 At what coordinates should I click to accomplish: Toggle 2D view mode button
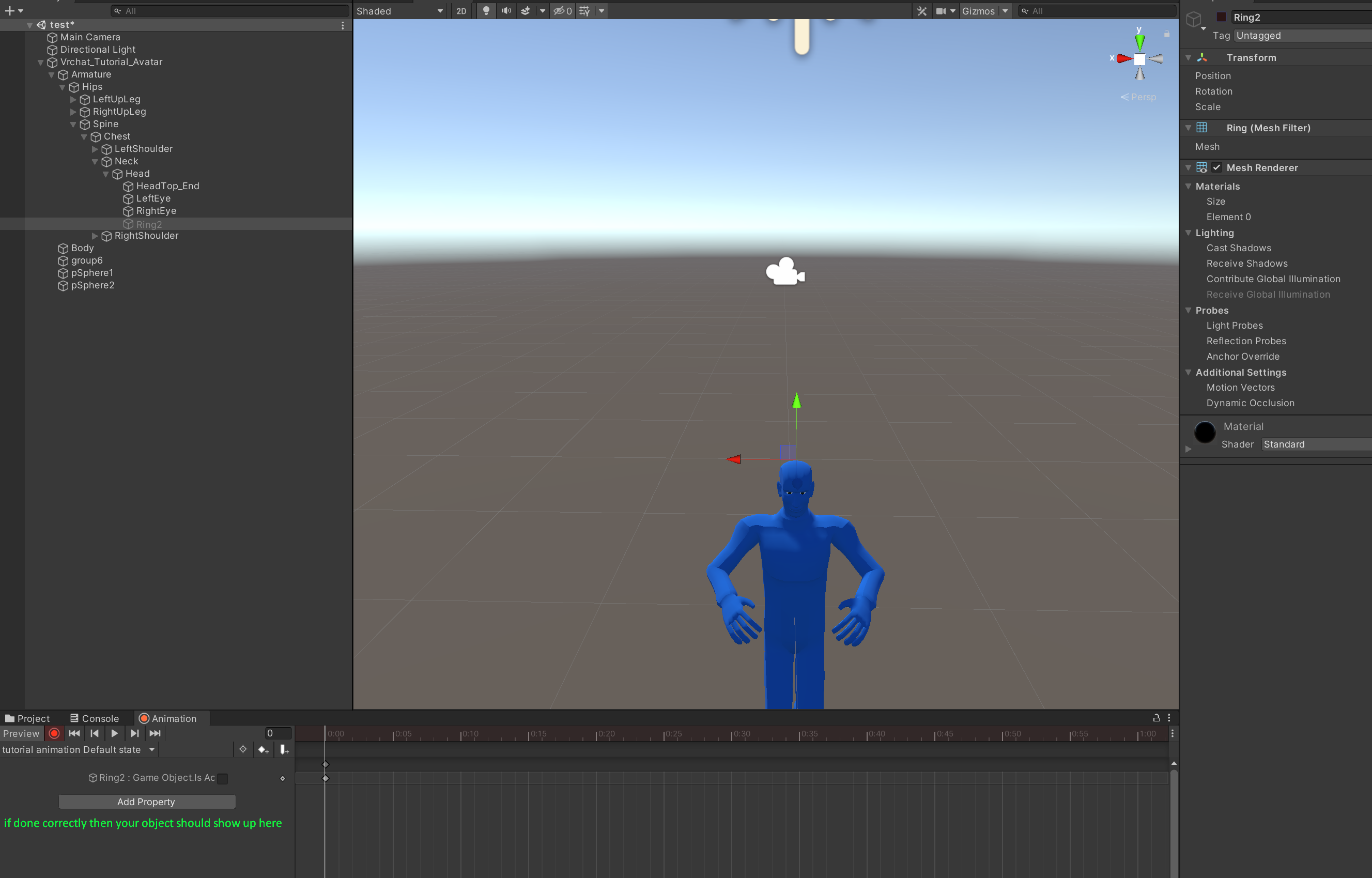click(461, 11)
